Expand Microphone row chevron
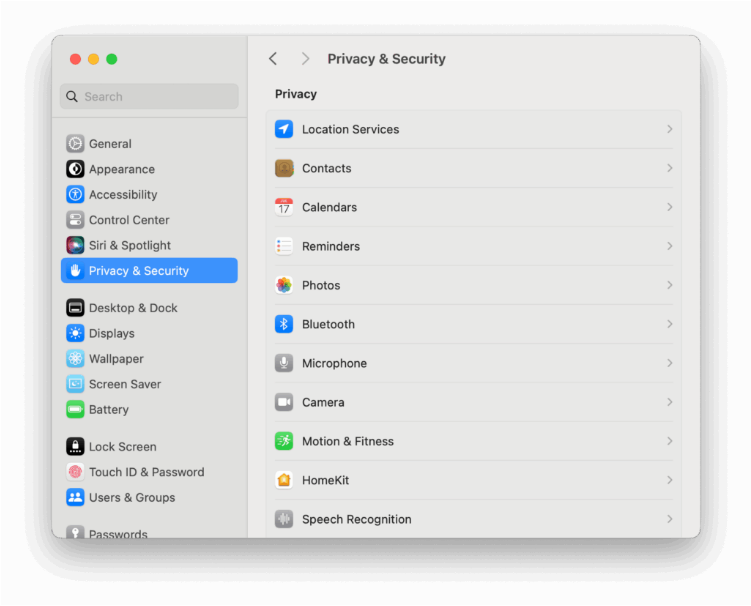This screenshot has height=606, width=751. click(670, 363)
